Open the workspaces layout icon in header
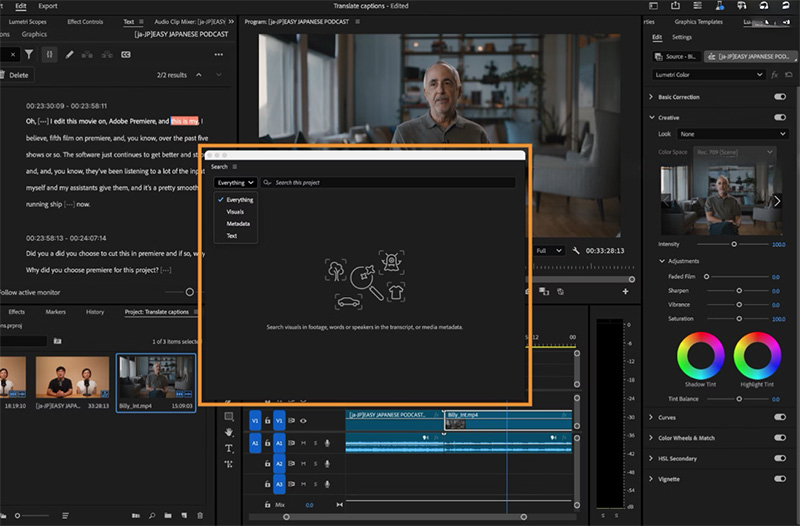The width and height of the screenshot is (800, 526). [x=653, y=6]
